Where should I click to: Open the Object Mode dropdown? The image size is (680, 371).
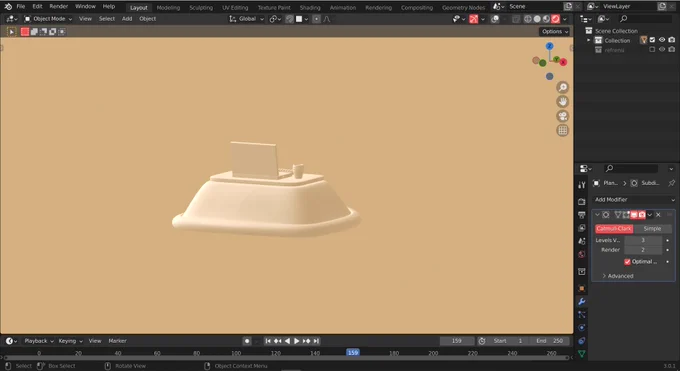(48, 19)
